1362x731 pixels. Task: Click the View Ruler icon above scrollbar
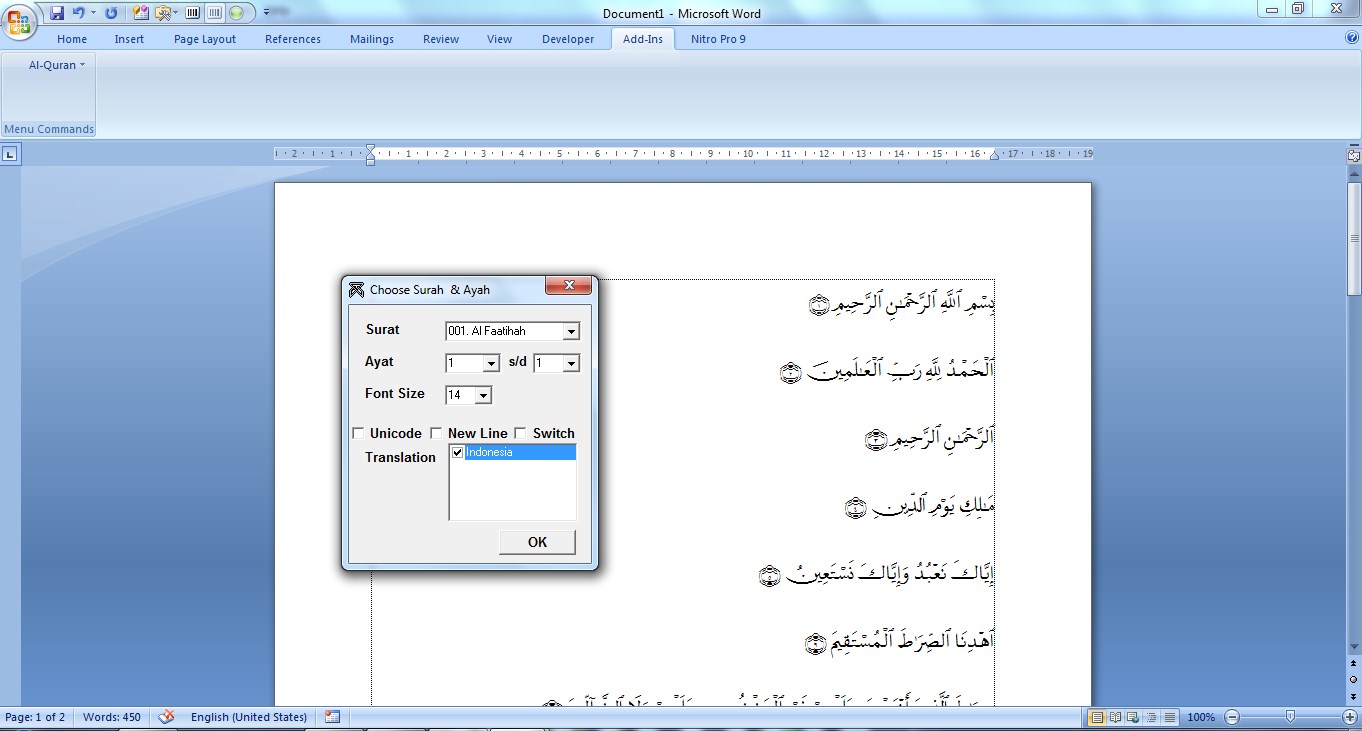1354,156
